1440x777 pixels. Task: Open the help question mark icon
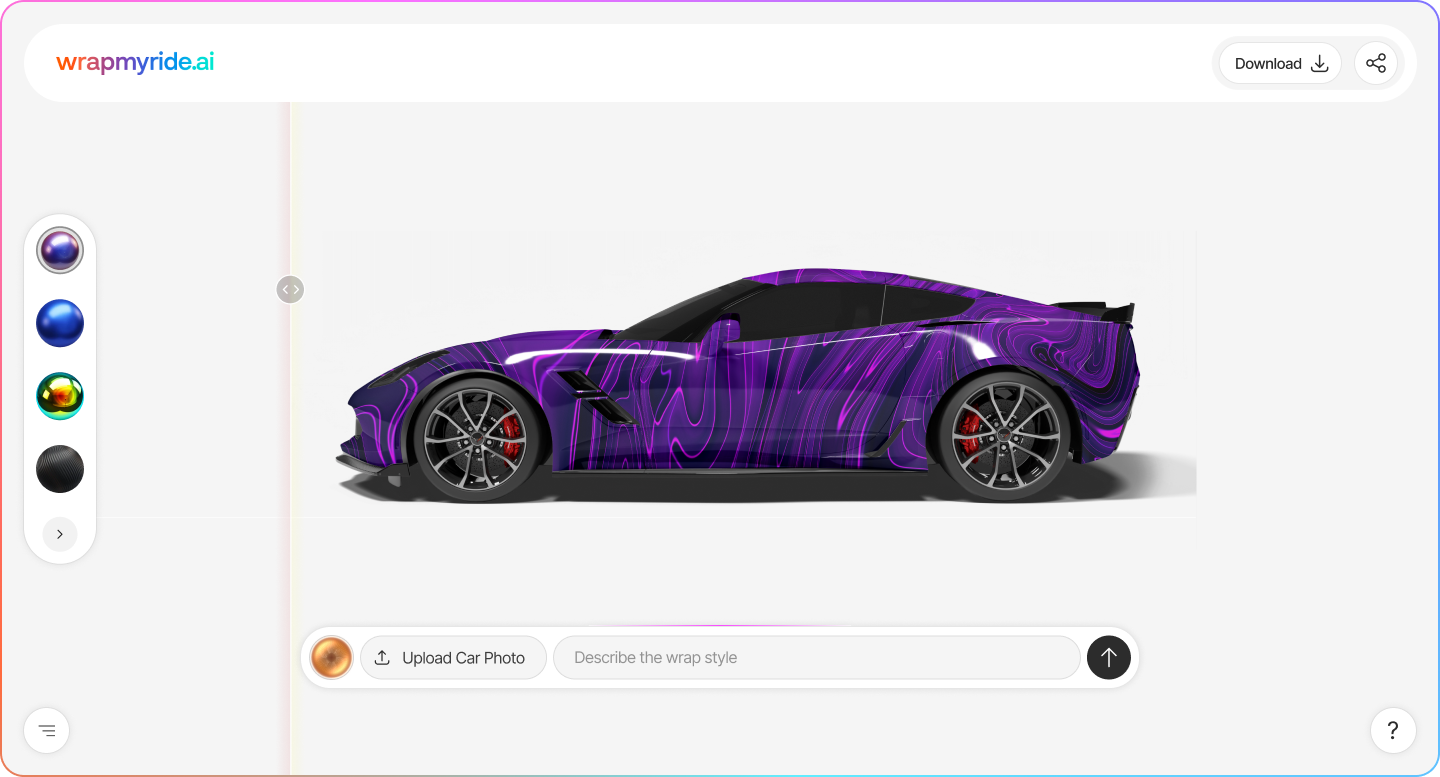click(x=1392, y=730)
